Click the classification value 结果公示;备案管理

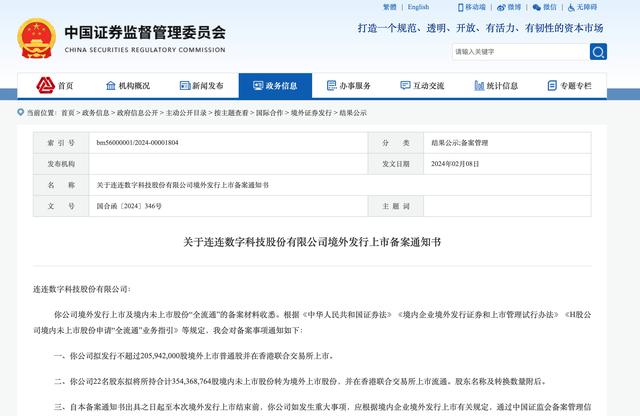point(460,142)
